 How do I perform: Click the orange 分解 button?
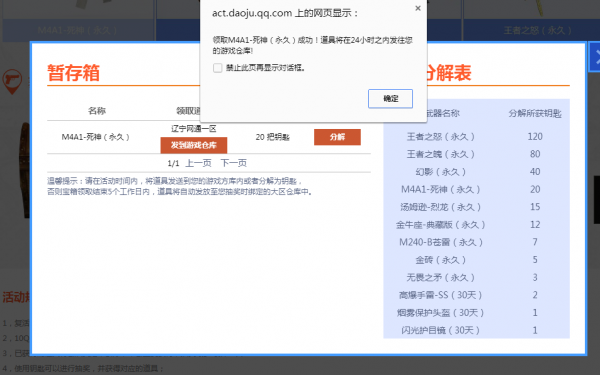pyautogui.click(x=337, y=137)
